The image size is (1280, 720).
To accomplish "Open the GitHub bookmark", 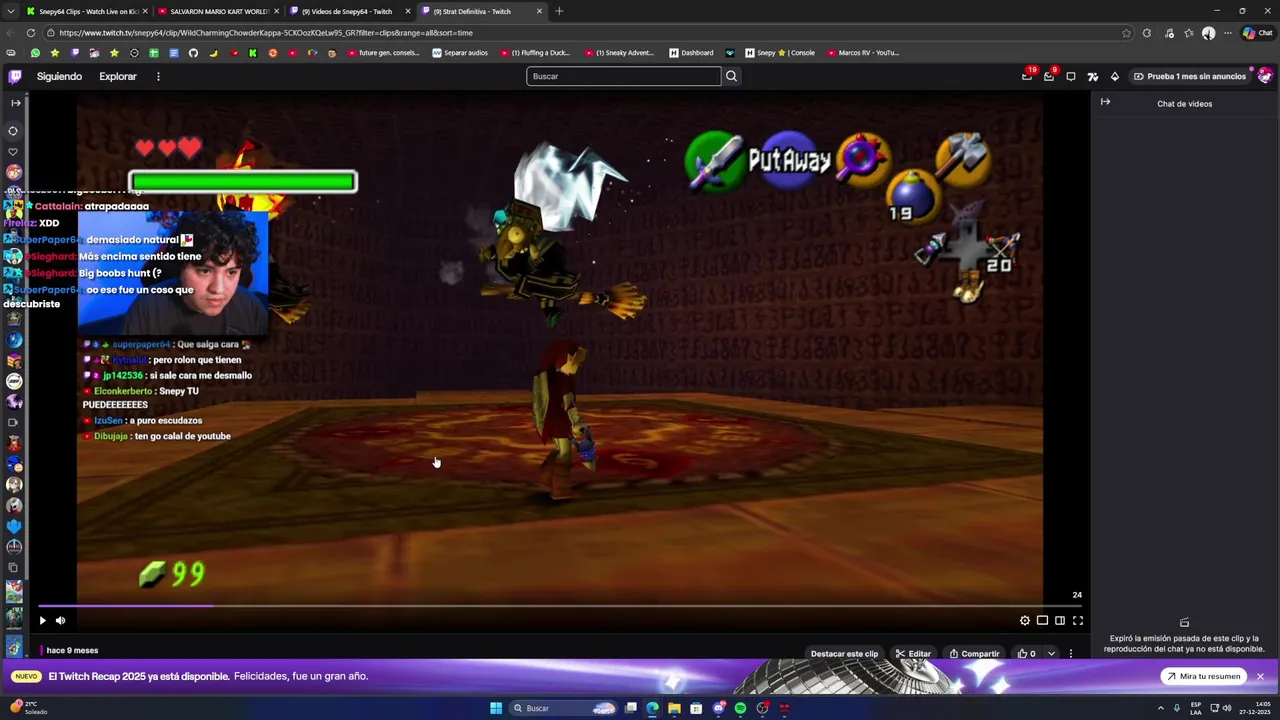I will pos(193,53).
